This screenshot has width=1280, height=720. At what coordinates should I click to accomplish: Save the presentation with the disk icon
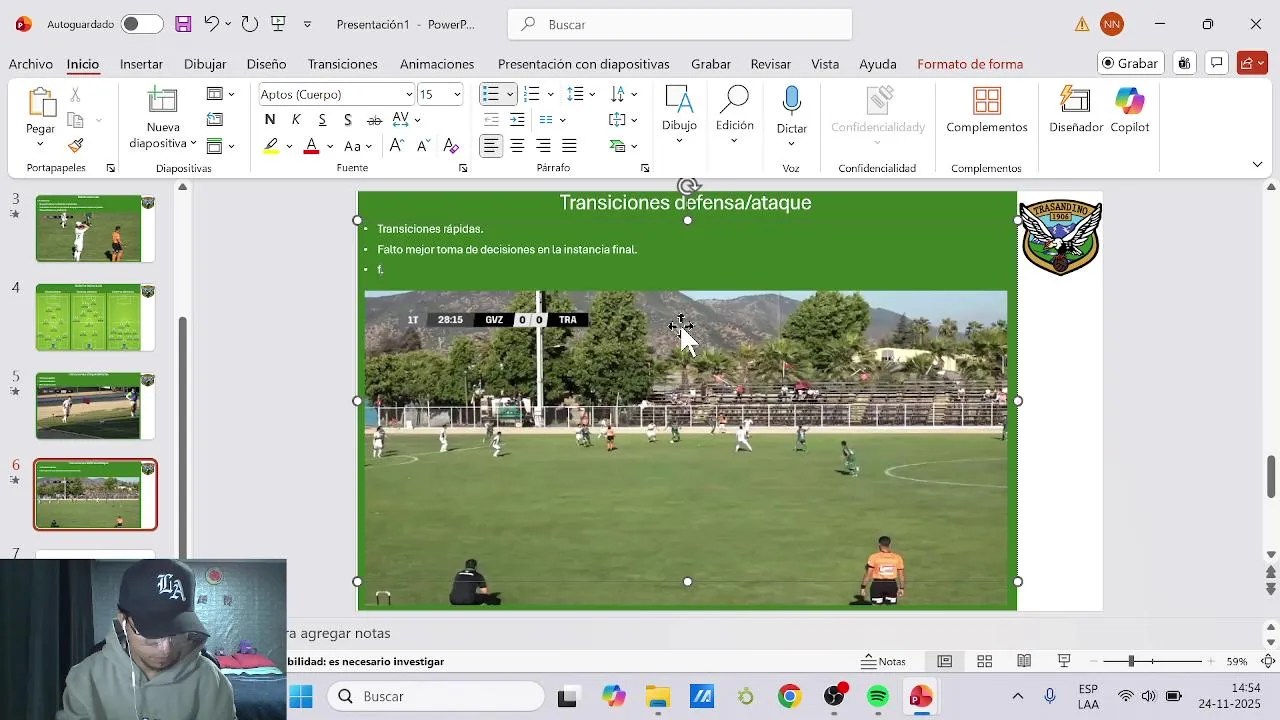(183, 24)
